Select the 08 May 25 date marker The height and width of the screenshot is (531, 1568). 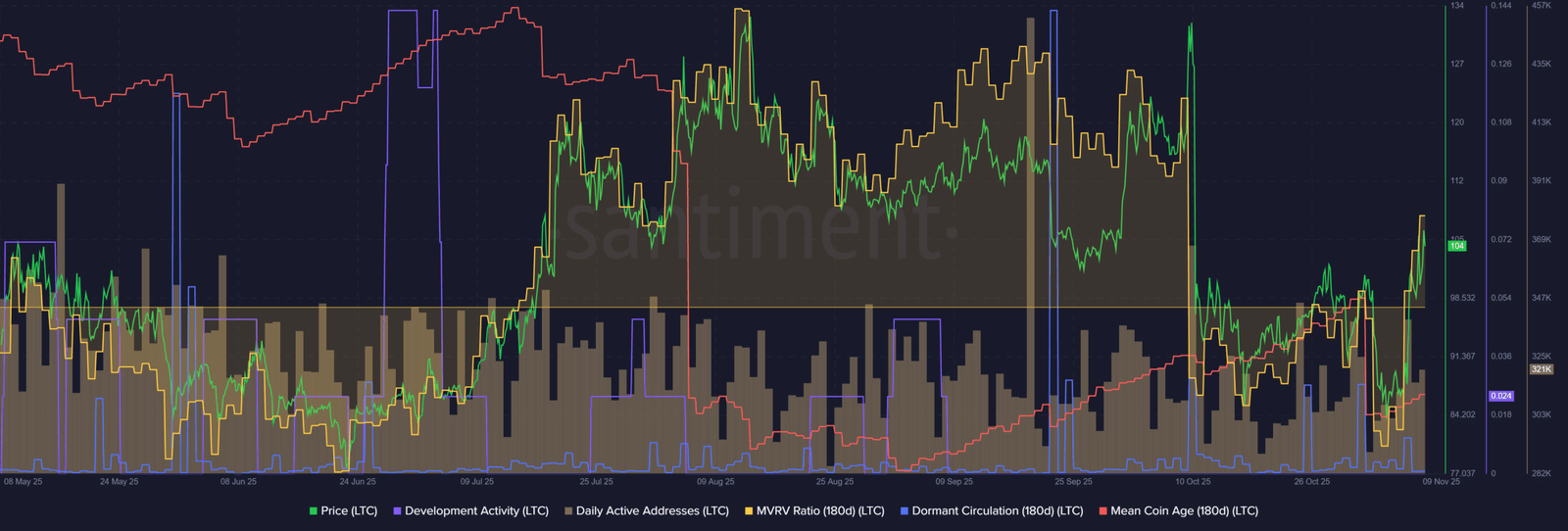[x=23, y=482]
